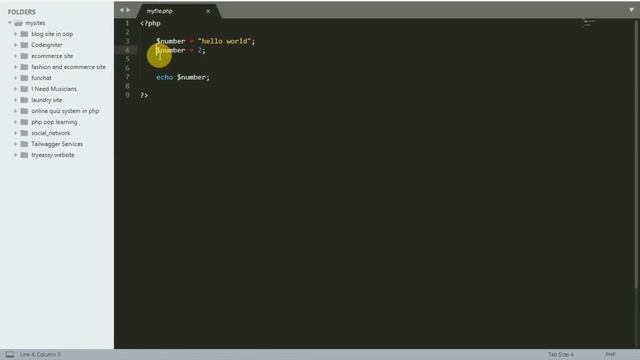Expand the funchat folder arrow

tap(16, 78)
